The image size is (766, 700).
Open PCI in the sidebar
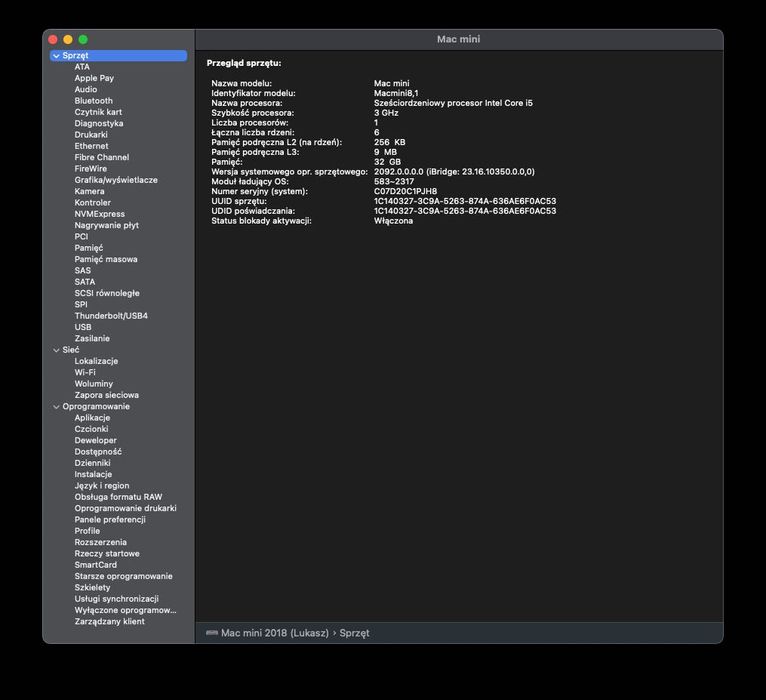[81, 236]
